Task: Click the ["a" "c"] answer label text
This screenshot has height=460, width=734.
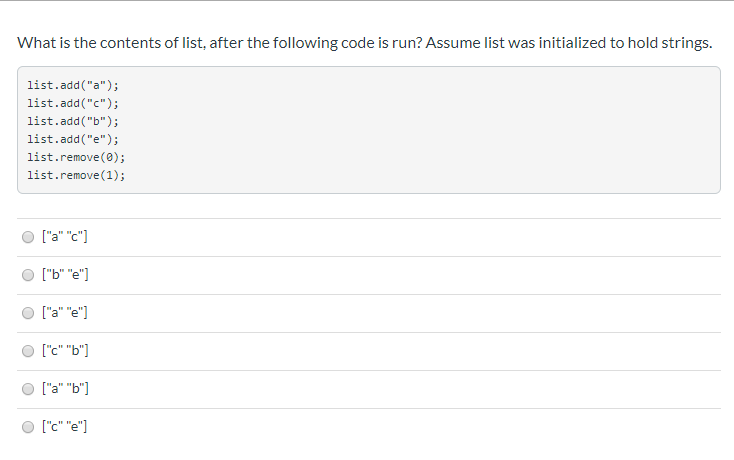Action: (x=65, y=236)
